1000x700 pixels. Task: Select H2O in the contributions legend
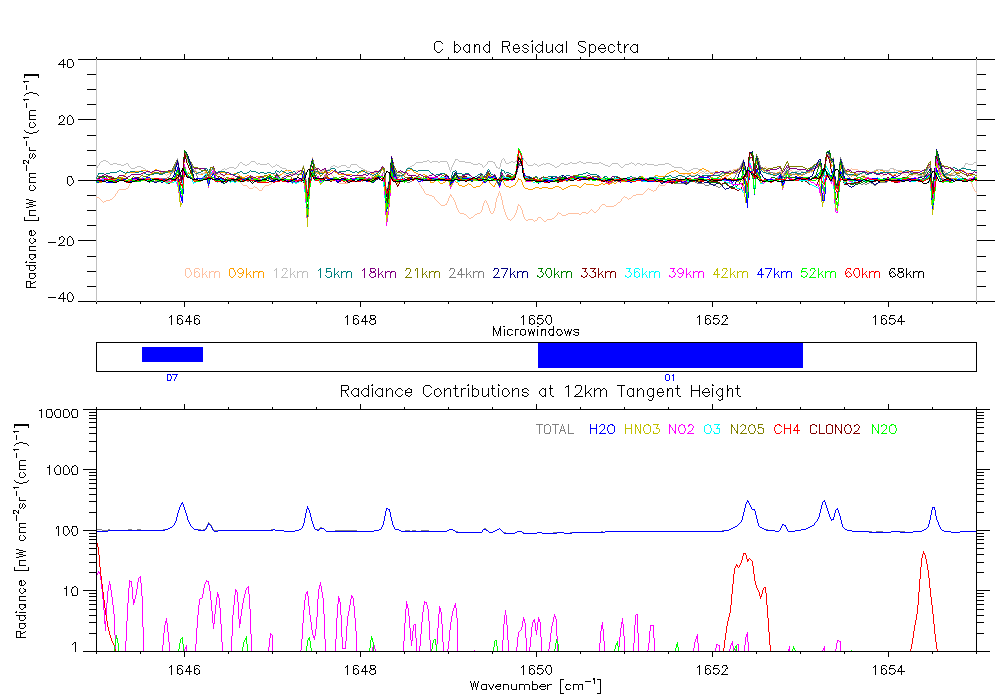pyautogui.click(x=602, y=430)
